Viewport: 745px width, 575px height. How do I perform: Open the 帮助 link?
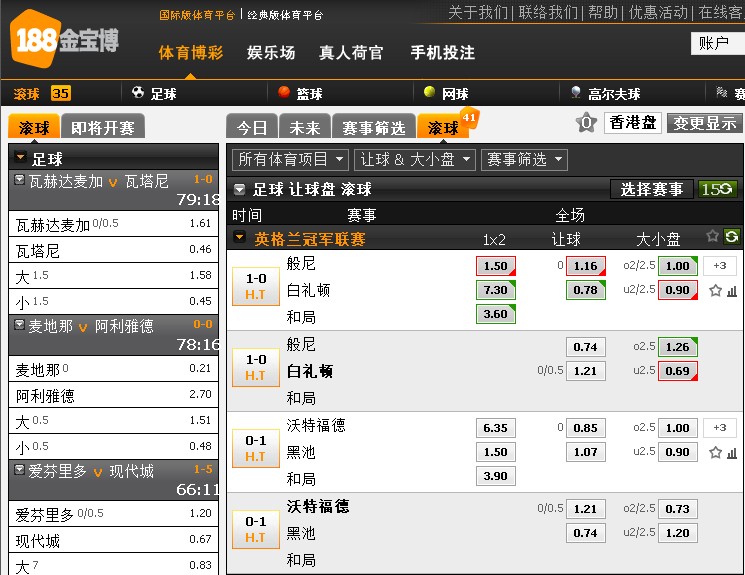603,12
